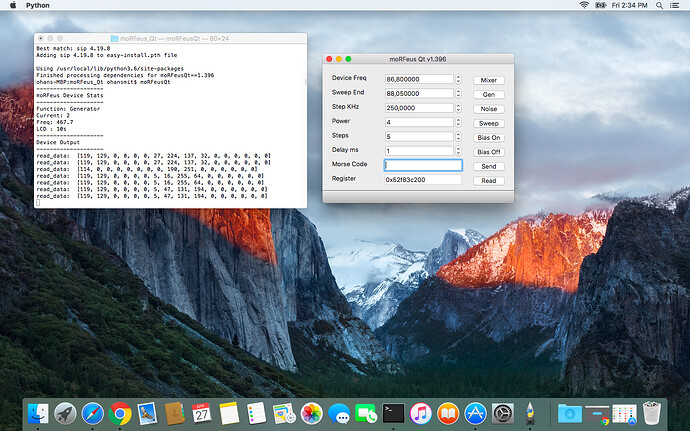690x431 pixels.
Task: Open Safari in the dock
Action: tap(92, 413)
